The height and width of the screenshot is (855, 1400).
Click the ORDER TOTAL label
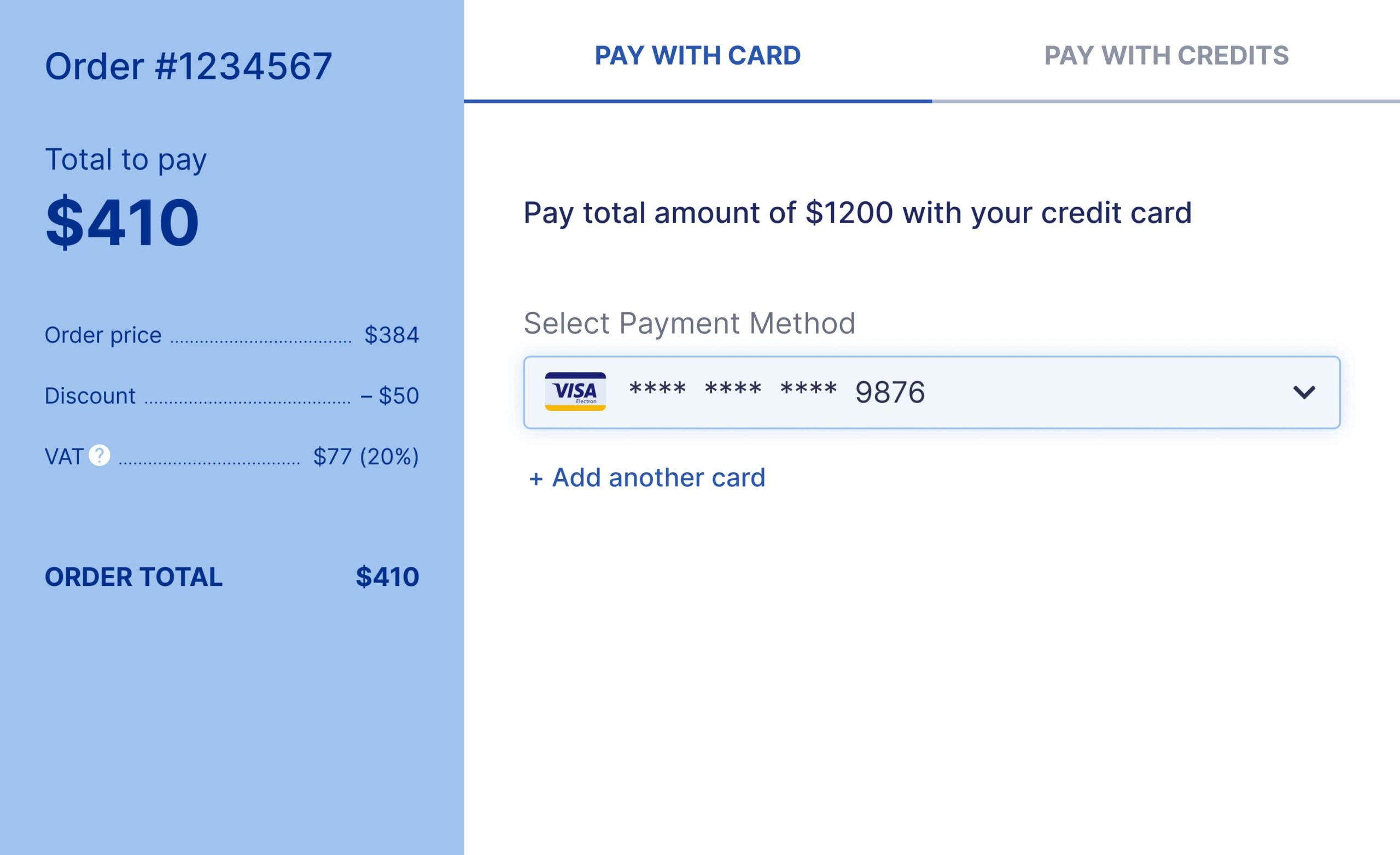[133, 577]
